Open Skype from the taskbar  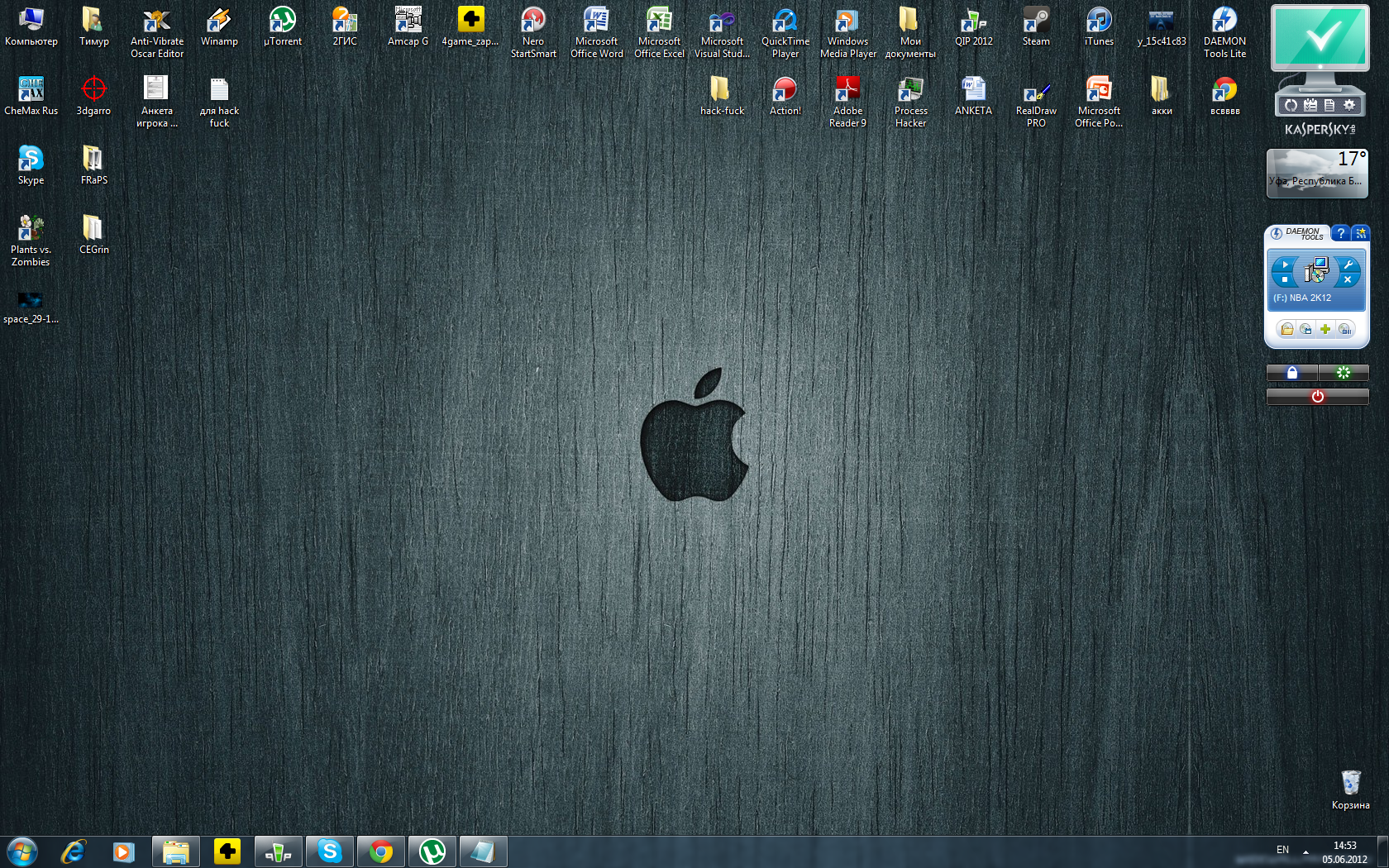[x=329, y=851]
